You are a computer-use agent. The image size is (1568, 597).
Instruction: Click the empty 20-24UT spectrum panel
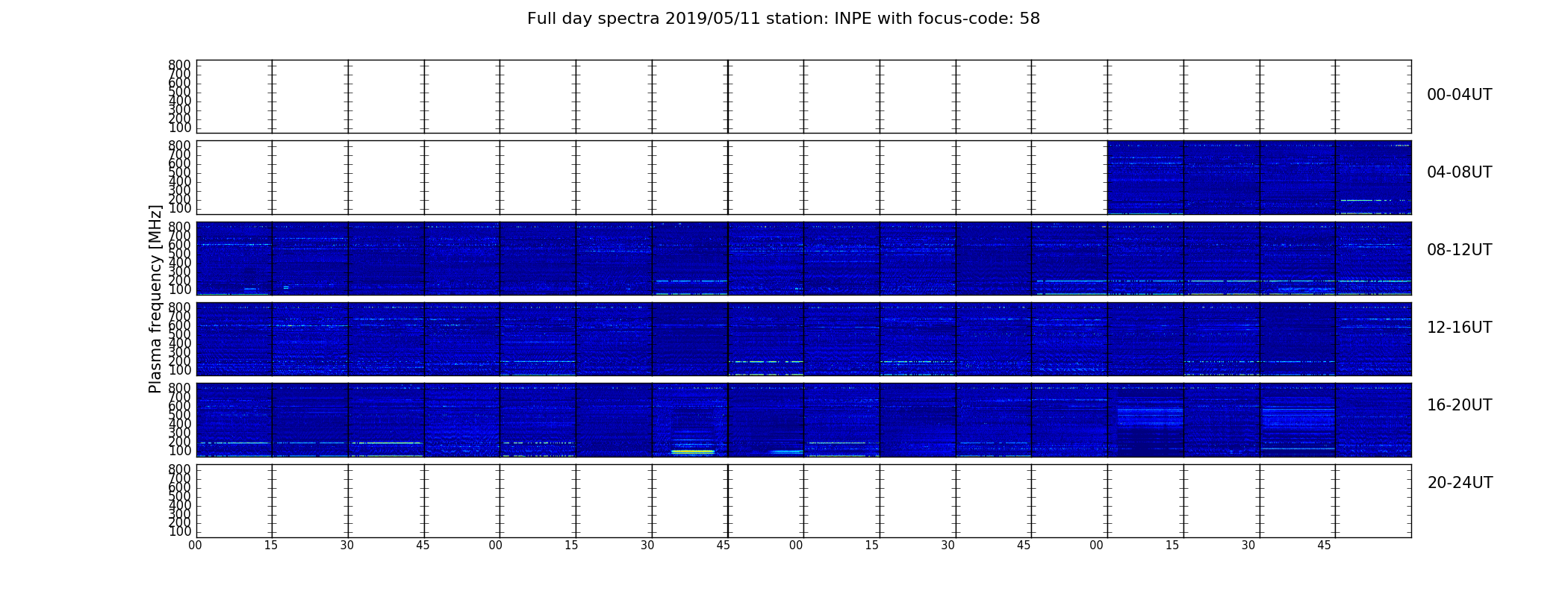tap(803, 501)
